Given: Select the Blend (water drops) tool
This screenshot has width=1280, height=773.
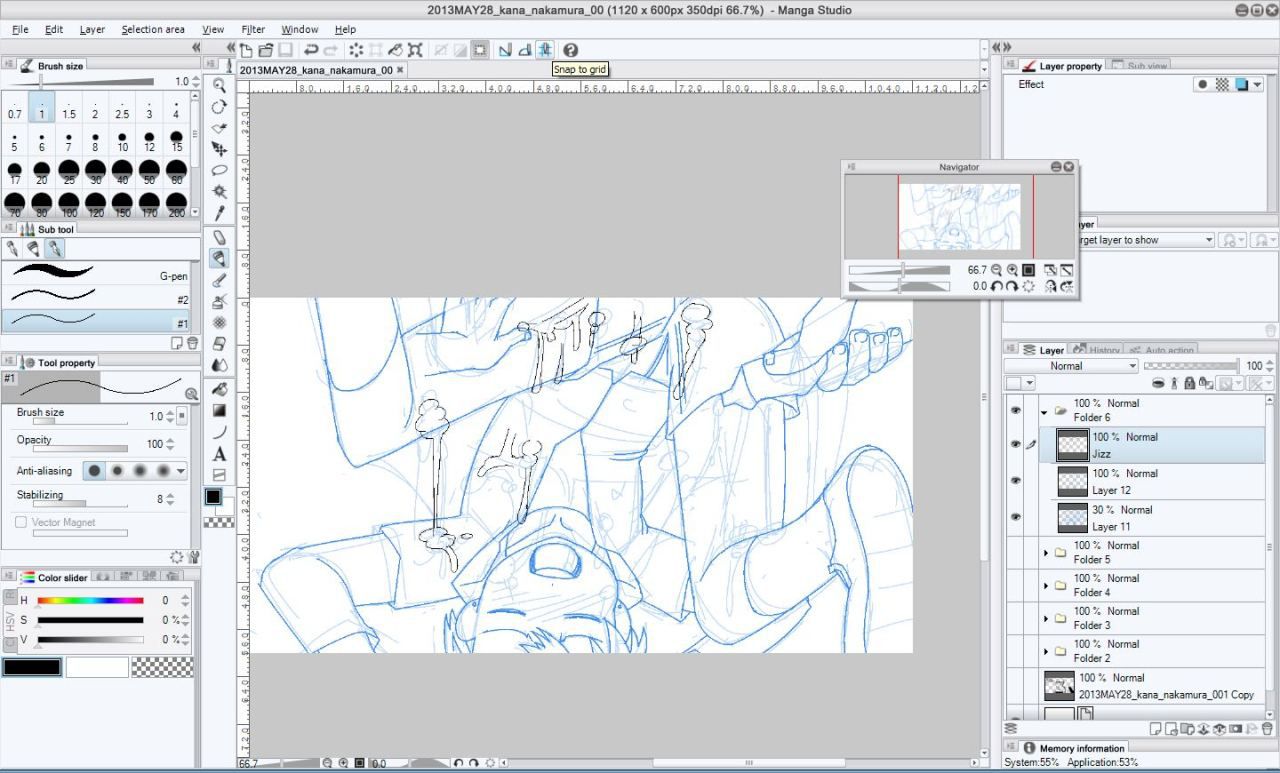Looking at the screenshot, I should tap(219, 365).
